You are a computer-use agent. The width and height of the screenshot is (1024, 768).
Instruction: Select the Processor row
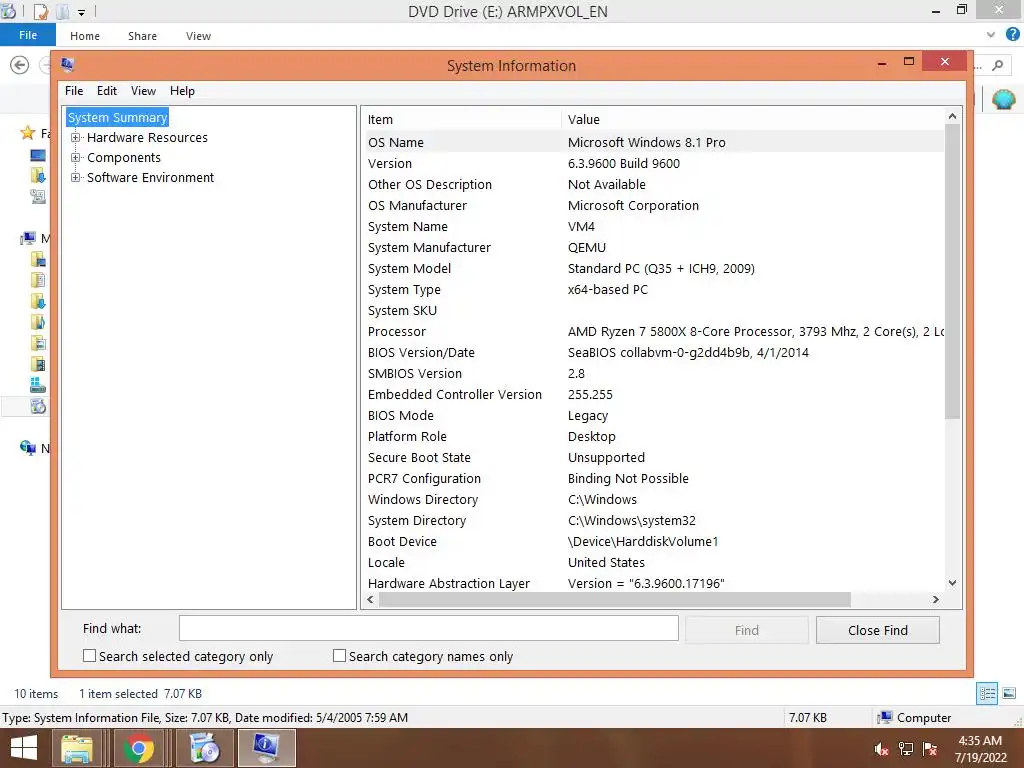(653, 332)
